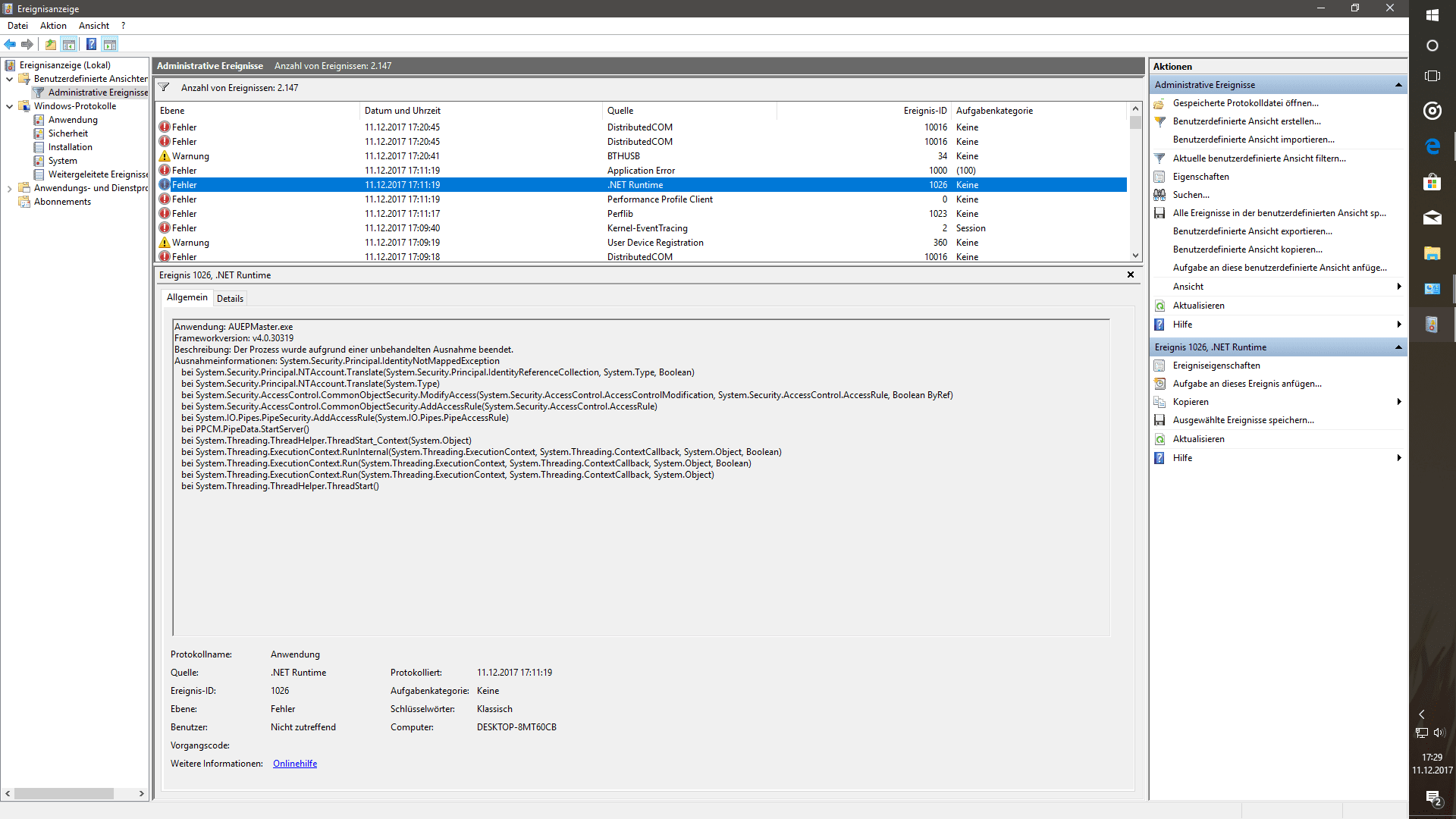Image resolution: width=1456 pixels, height=819 pixels.
Task: Expand the Anwendungs- und Dienstprotokolle tree node
Action: coord(9,188)
